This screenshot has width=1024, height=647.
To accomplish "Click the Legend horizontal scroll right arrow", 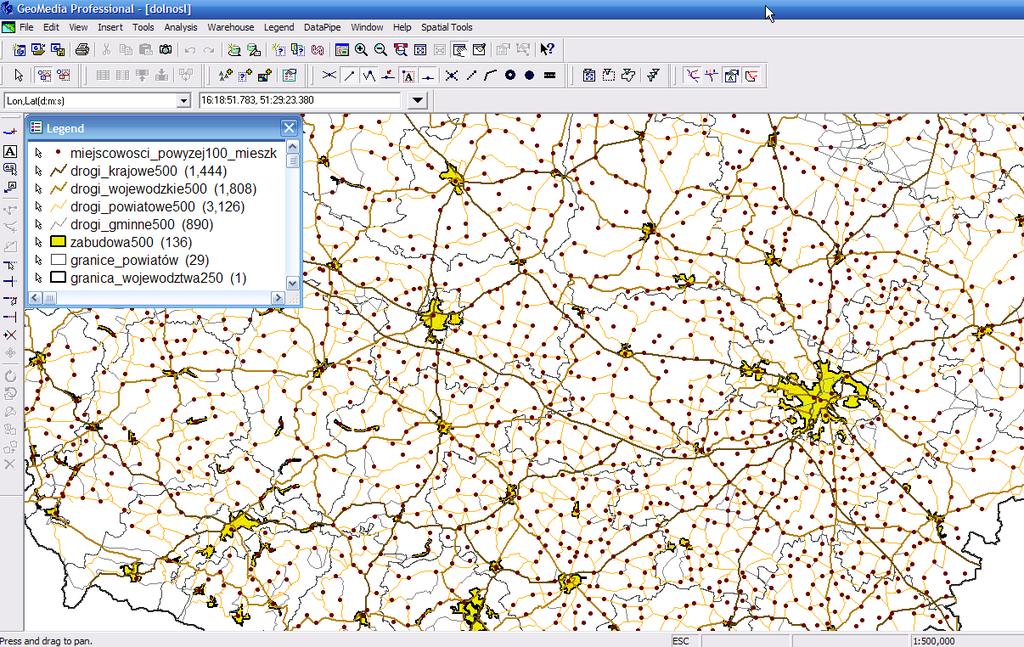I will click(278, 298).
